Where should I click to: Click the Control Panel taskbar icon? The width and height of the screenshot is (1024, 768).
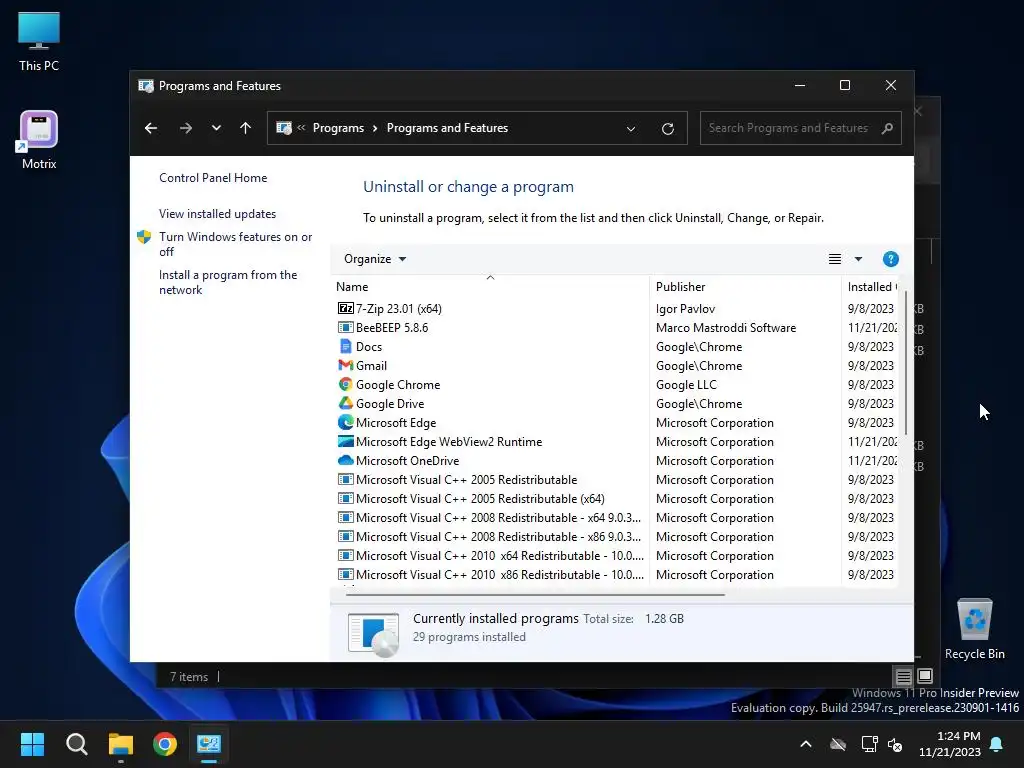point(209,744)
